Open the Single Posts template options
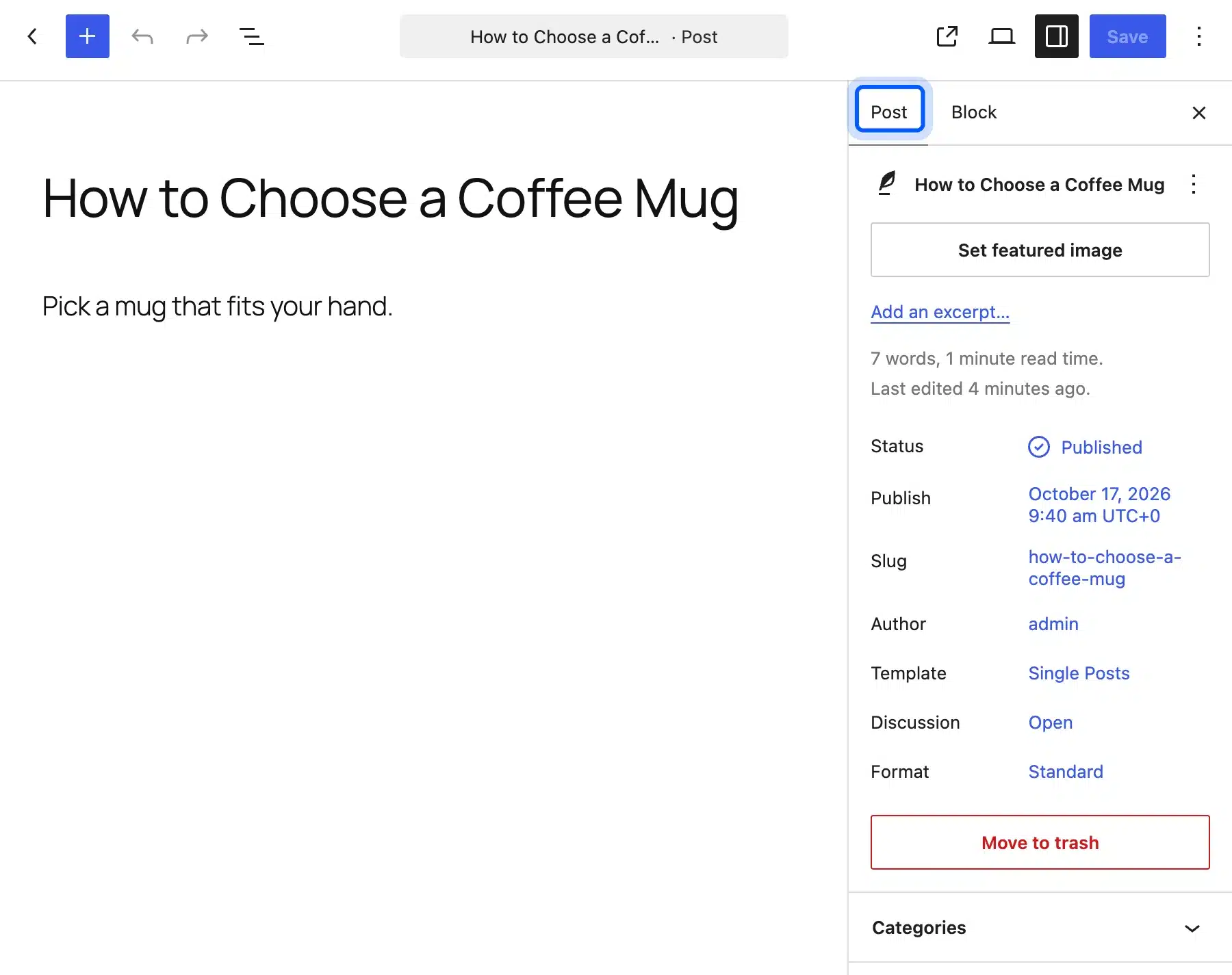The width and height of the screenshot is (1232, 975). point(1079,673)
